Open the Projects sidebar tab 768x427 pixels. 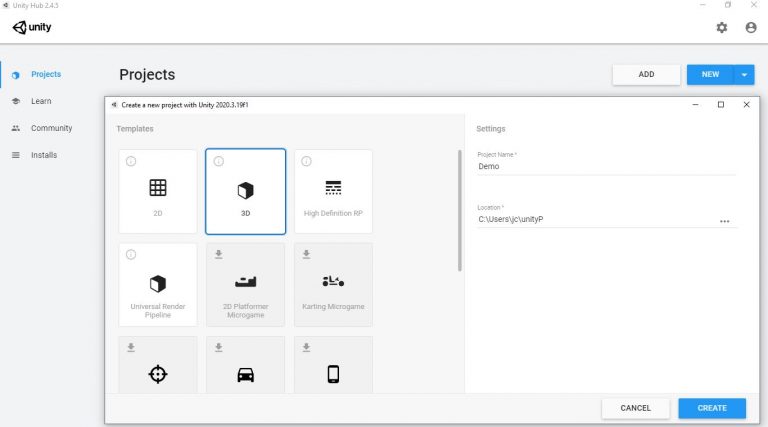click(45, 74)
